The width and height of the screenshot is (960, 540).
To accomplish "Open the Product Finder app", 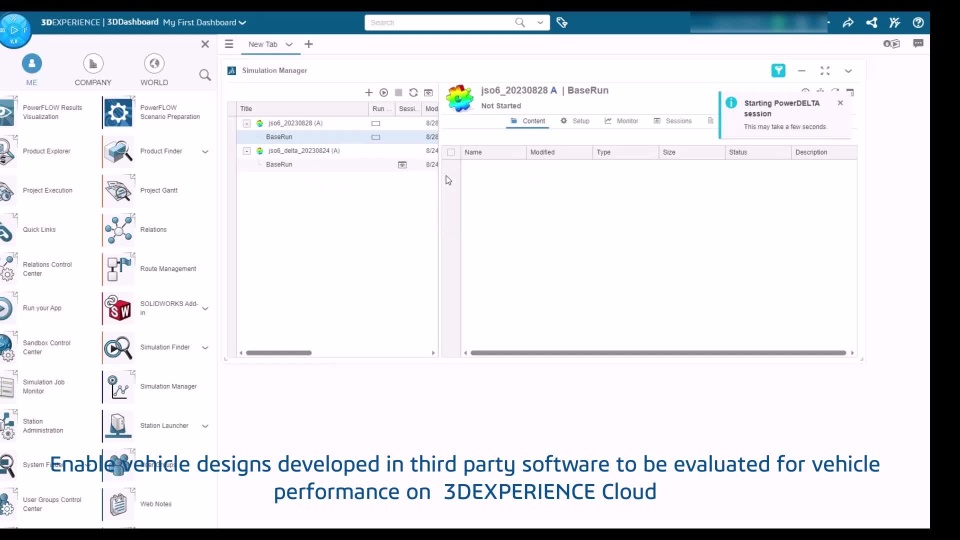I will (118, 151).
